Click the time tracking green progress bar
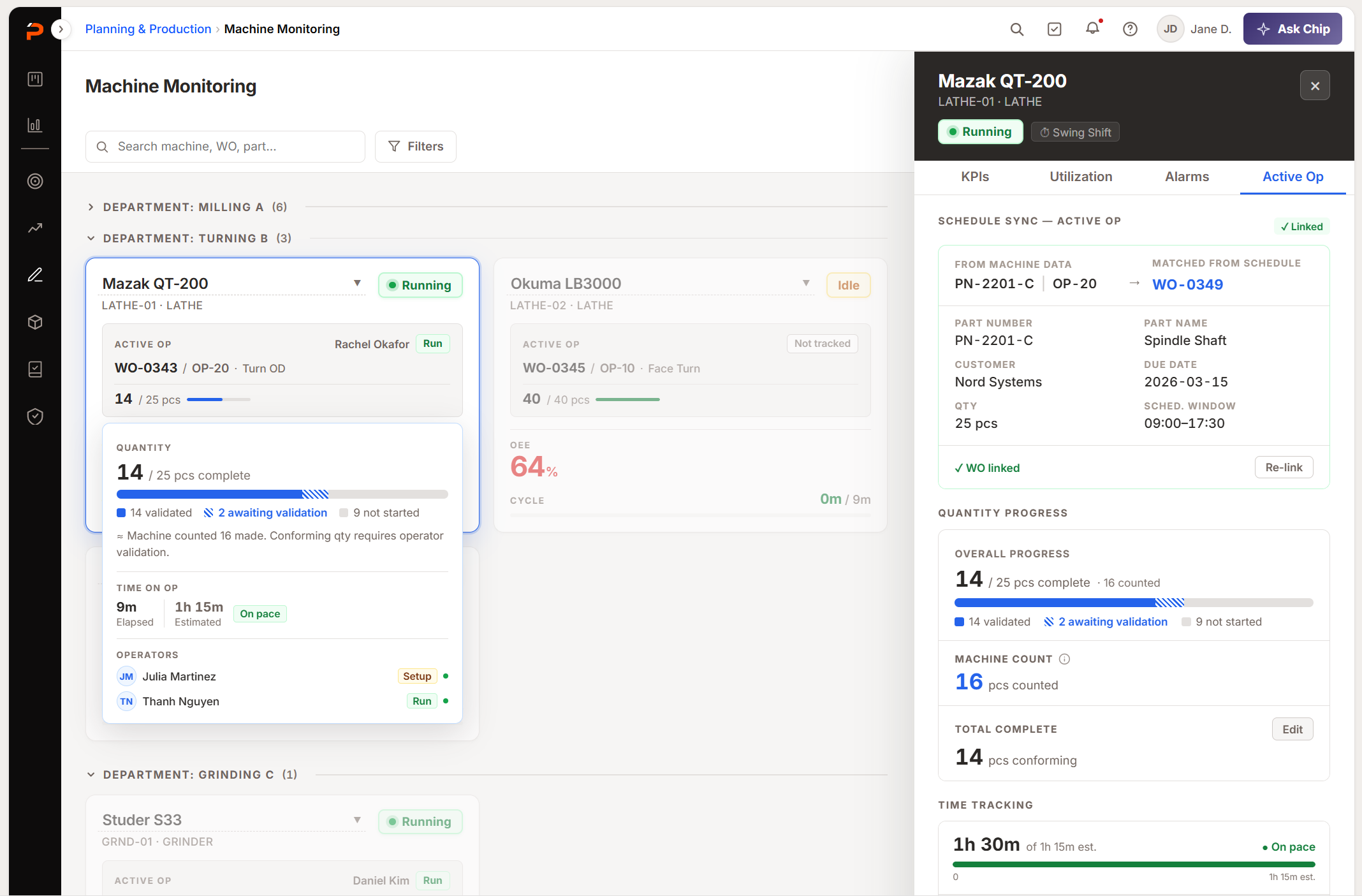1362x896 pixels. point(1133,864)
